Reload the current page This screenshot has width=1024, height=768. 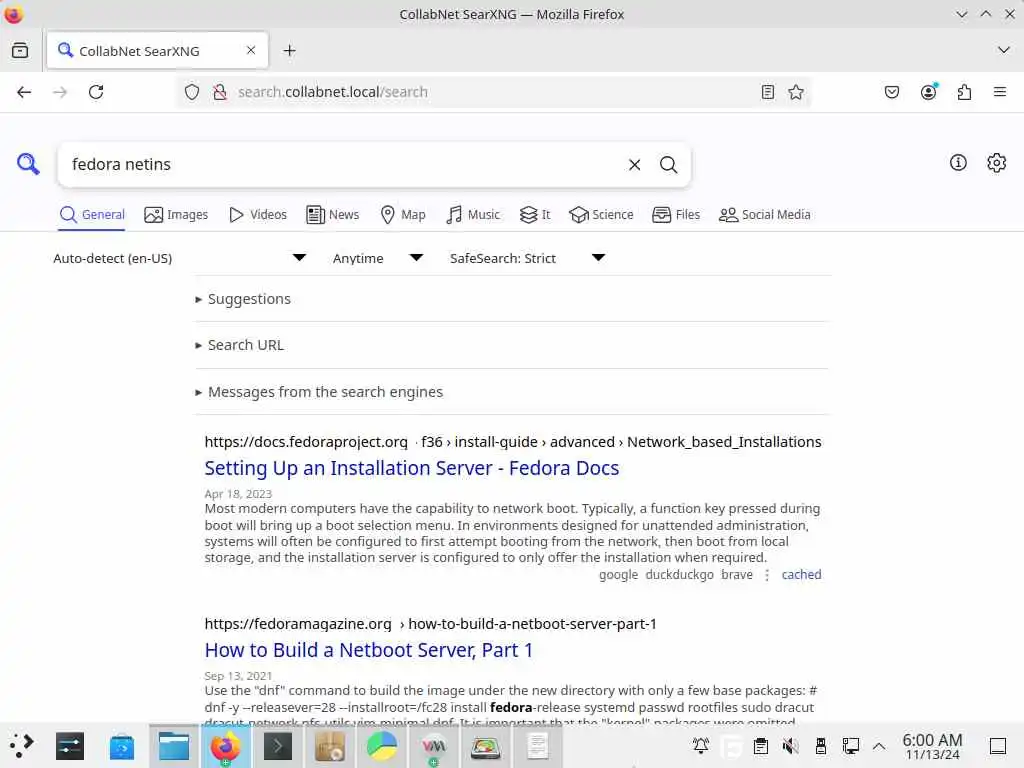pos(96,92)
